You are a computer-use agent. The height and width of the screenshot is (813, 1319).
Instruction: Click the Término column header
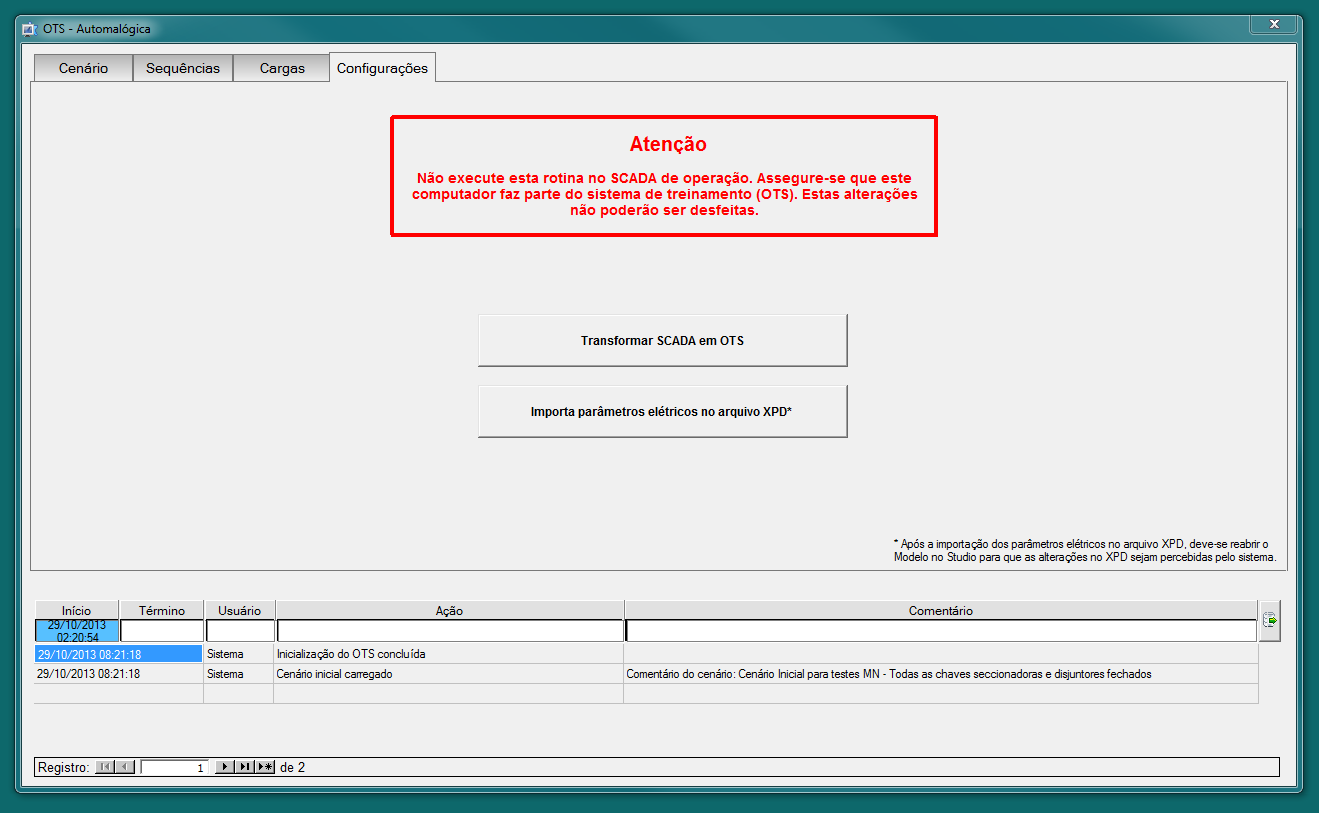162,610
